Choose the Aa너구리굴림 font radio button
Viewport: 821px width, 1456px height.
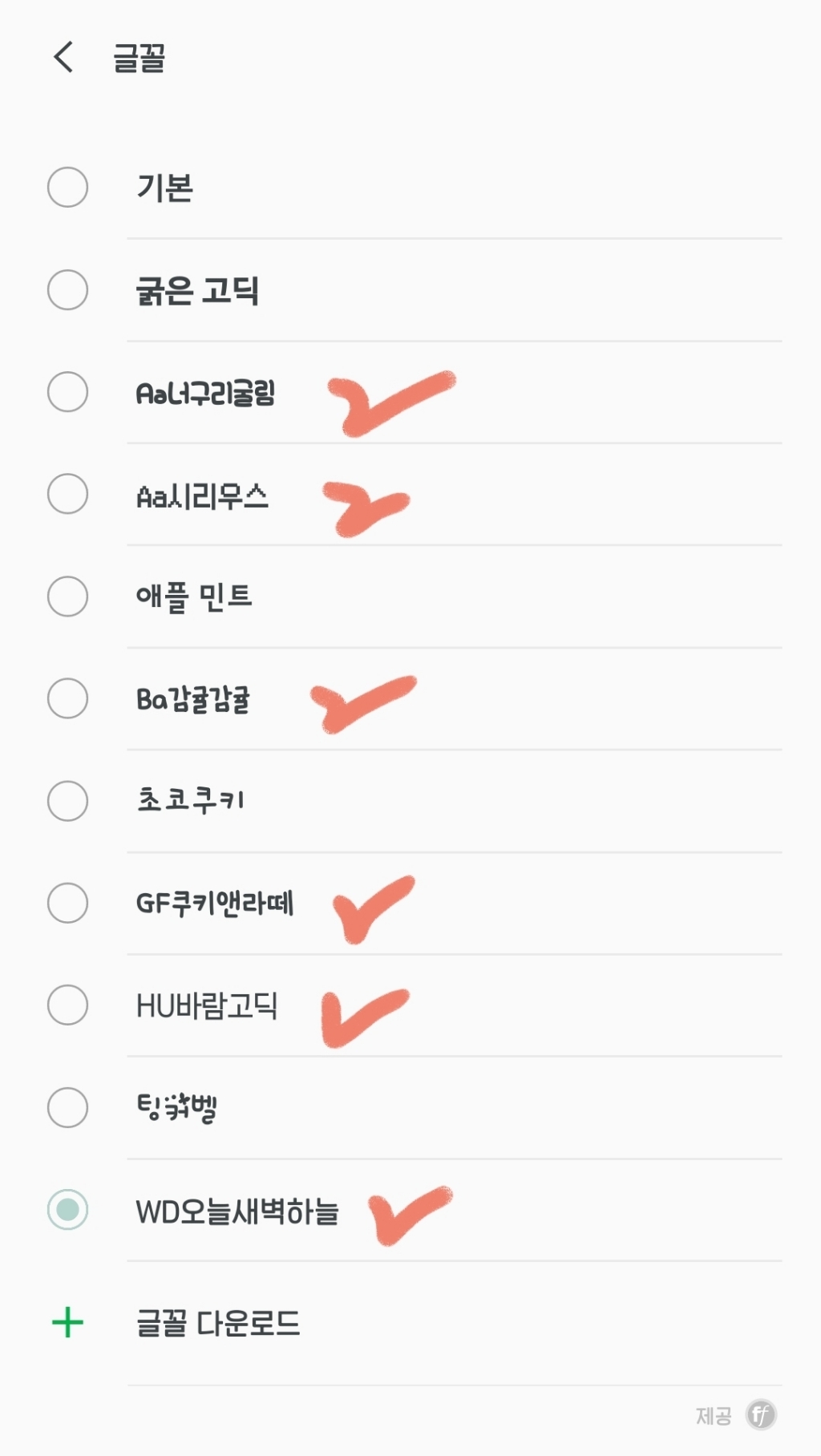[x=67, y=392]
